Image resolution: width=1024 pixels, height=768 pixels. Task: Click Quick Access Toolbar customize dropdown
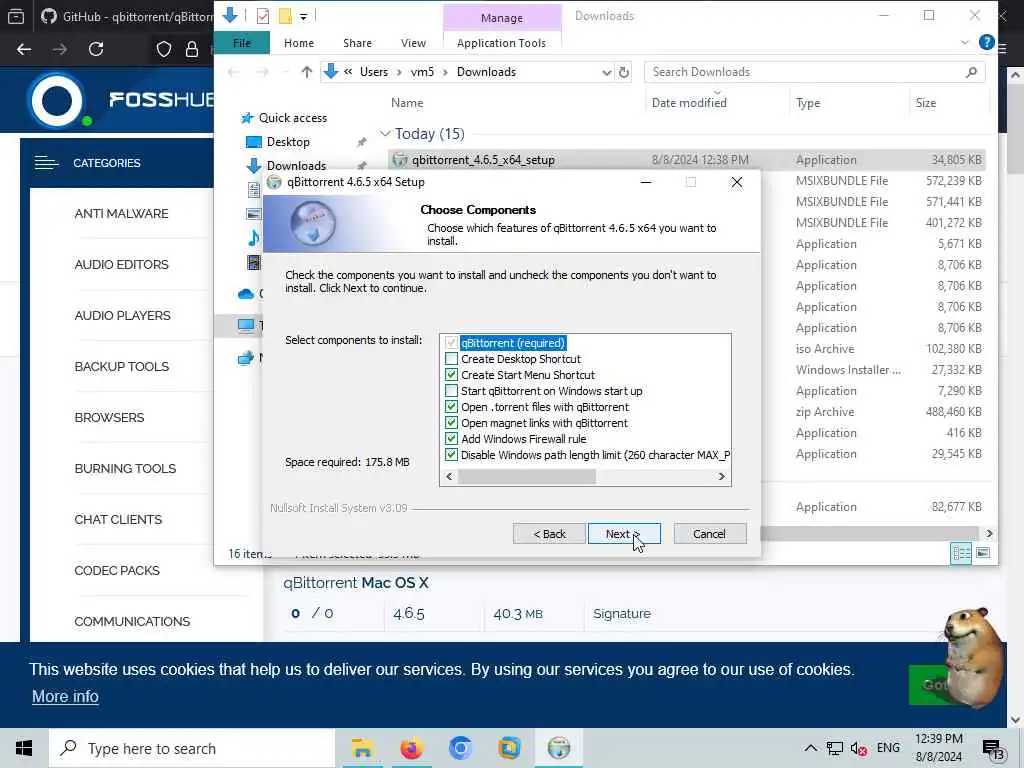304,16
